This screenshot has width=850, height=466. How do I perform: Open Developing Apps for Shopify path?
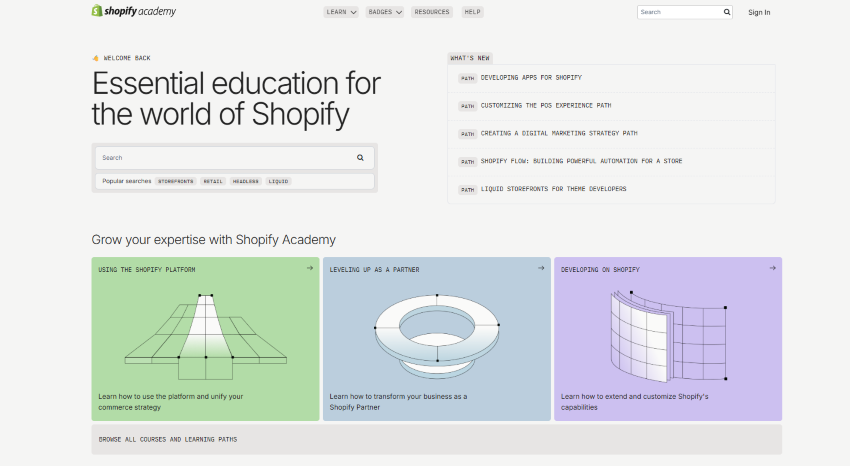point(531,77)
